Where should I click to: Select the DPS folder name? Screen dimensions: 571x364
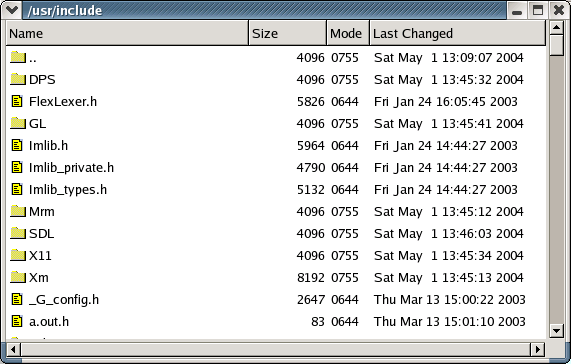pos(42,80)
